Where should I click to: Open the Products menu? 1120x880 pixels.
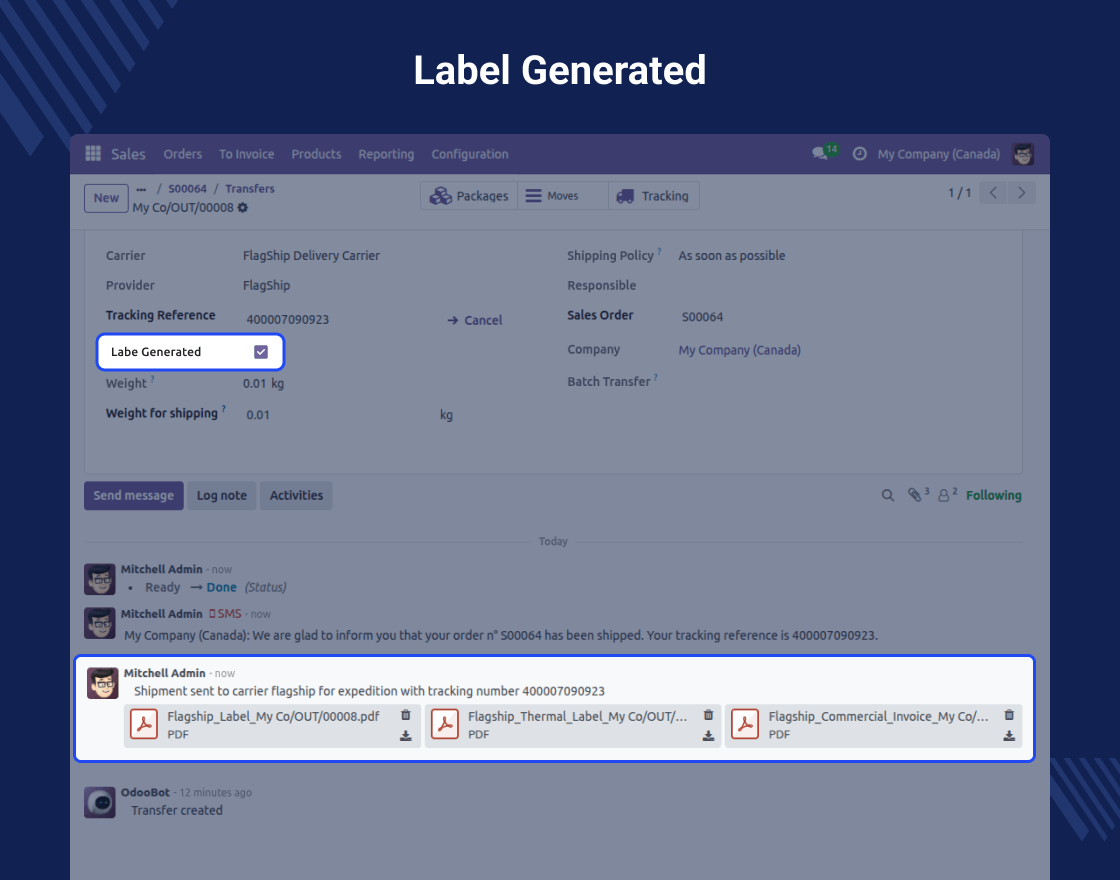(316, 154)
